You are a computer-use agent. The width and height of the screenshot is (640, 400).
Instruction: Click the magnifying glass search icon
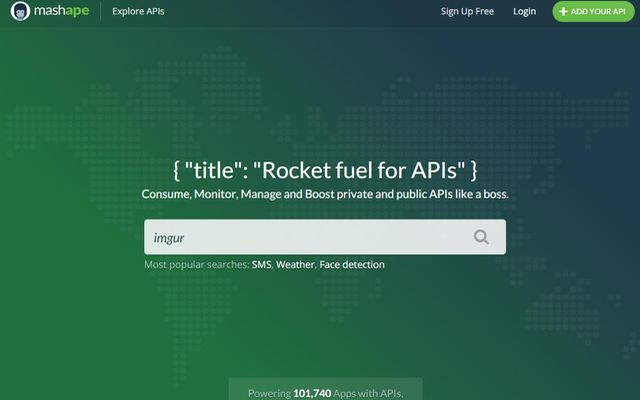click(x=481, y=237)
